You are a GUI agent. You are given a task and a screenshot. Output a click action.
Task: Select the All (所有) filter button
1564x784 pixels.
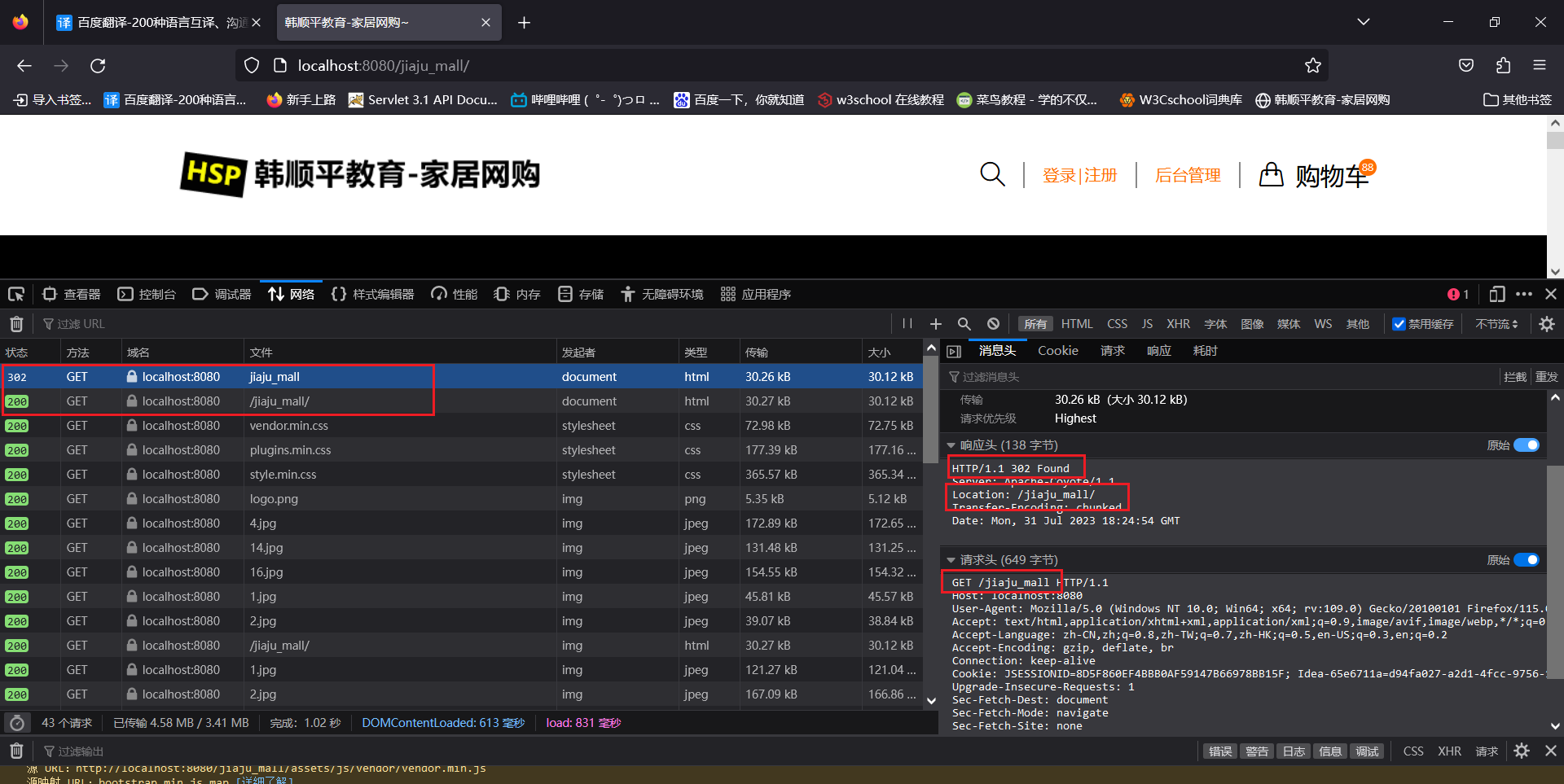coord(1035,324)
